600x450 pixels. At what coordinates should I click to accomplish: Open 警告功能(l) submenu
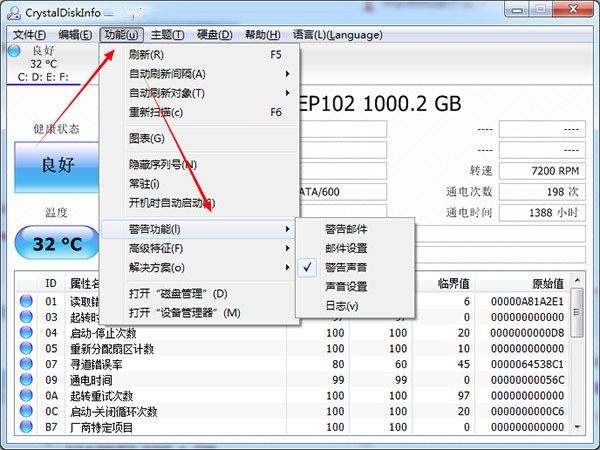tap(198, 229)
